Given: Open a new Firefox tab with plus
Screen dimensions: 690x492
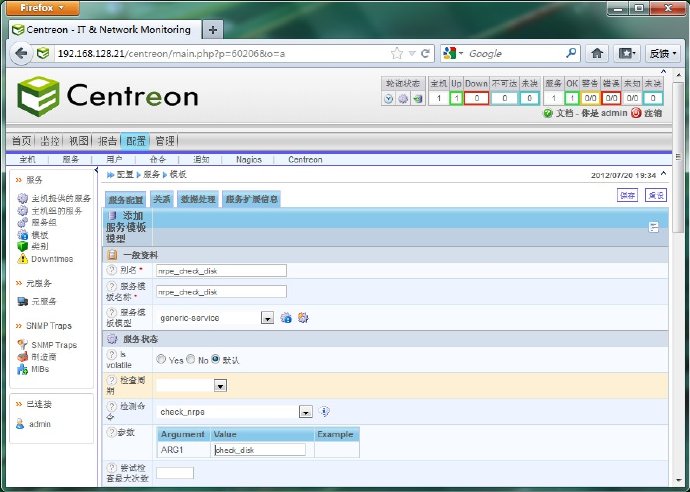Looking at the screenshot, I should 213,30.
